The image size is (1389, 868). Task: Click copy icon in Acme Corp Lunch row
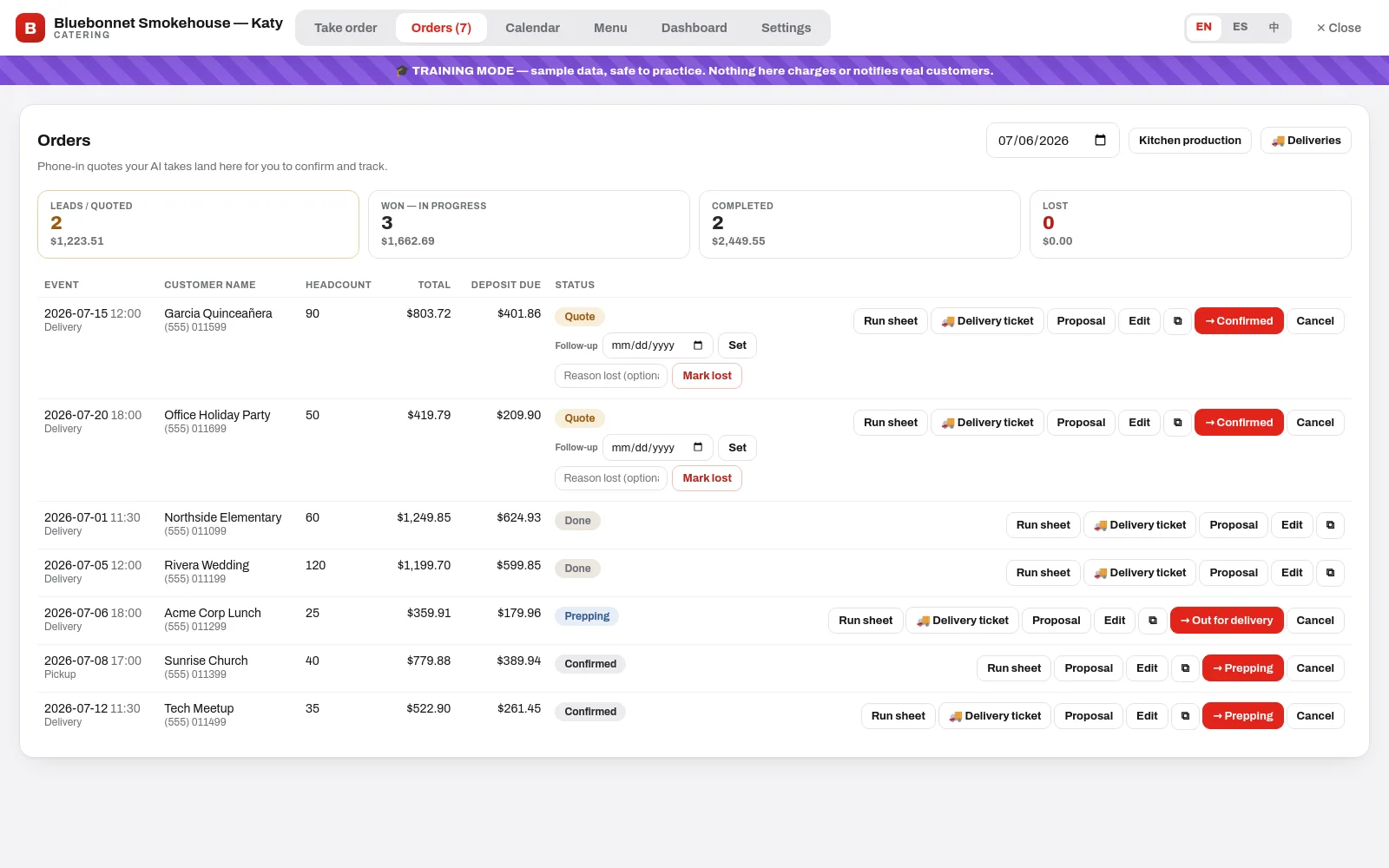(x=1153, y=621)
